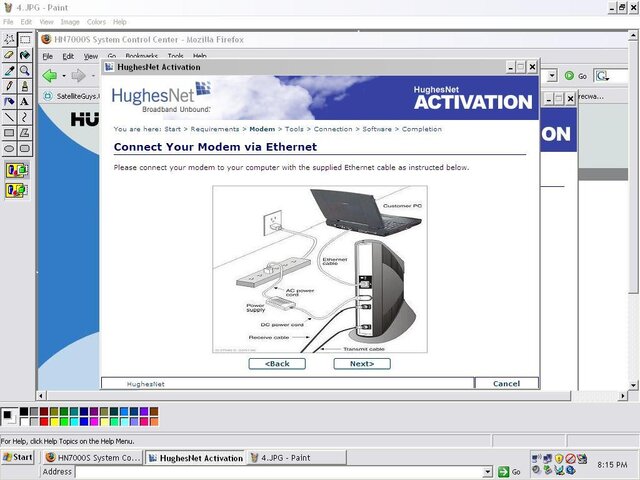Viewport: 640px width, 480px height.
Task: Choose the opaque selection option icon
Action: coord(17,170)
